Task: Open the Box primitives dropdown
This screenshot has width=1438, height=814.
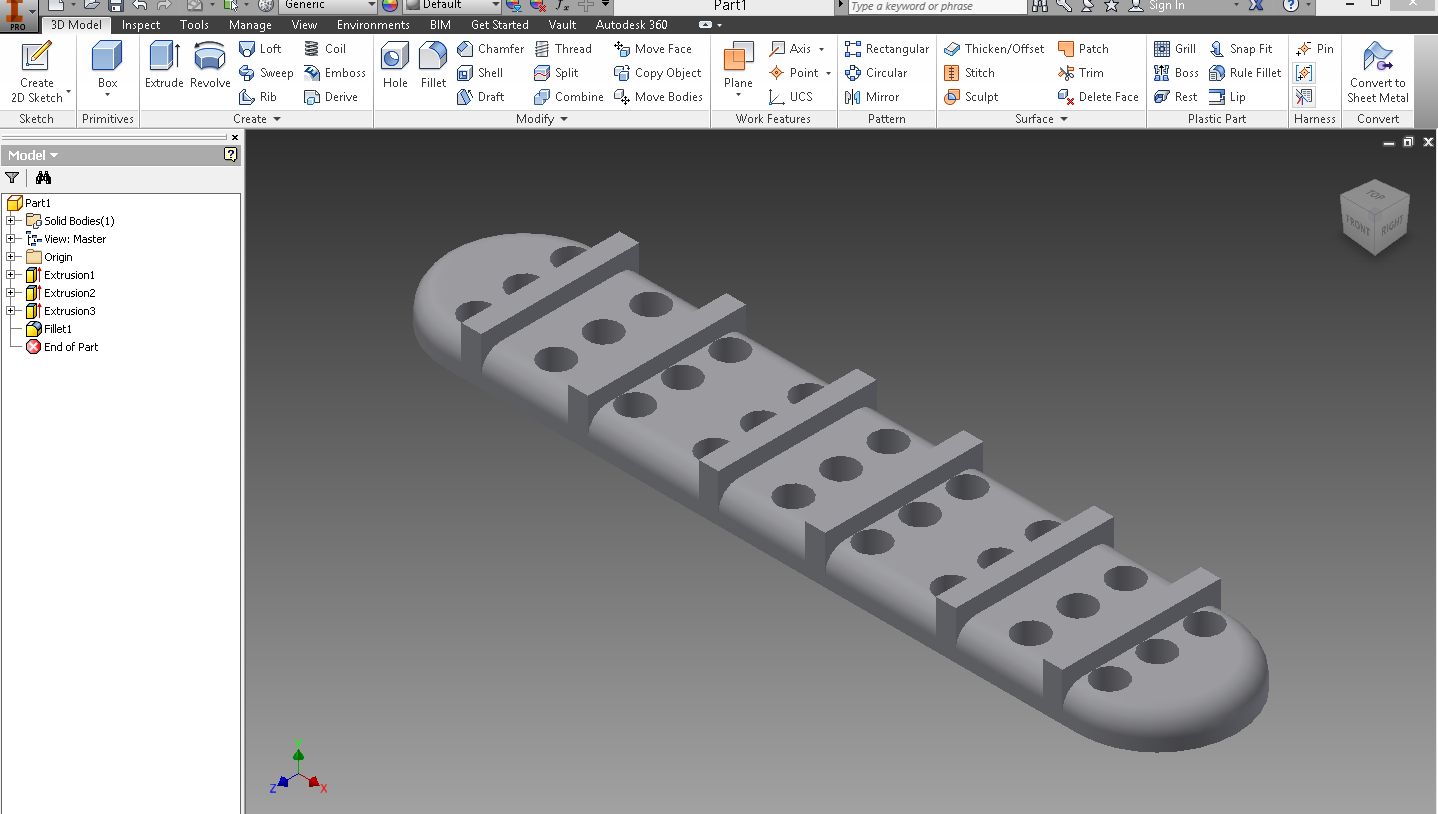Action: click(x=107, y=96)
